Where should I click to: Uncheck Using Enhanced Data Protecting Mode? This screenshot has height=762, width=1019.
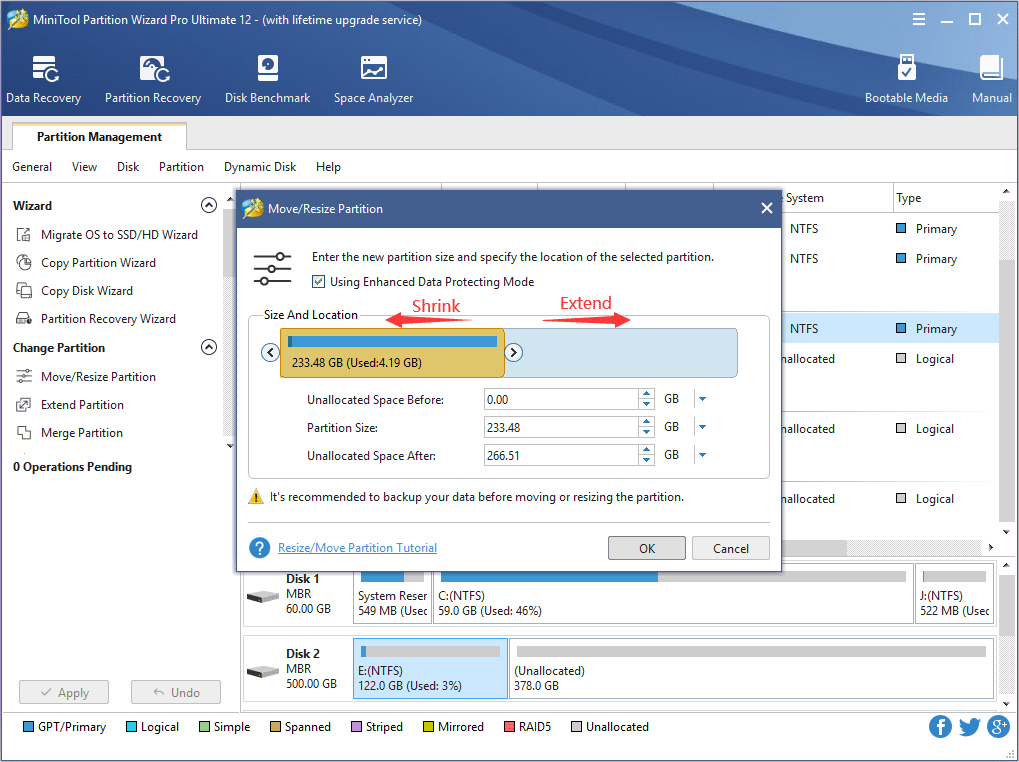click(x=318, y=281)
